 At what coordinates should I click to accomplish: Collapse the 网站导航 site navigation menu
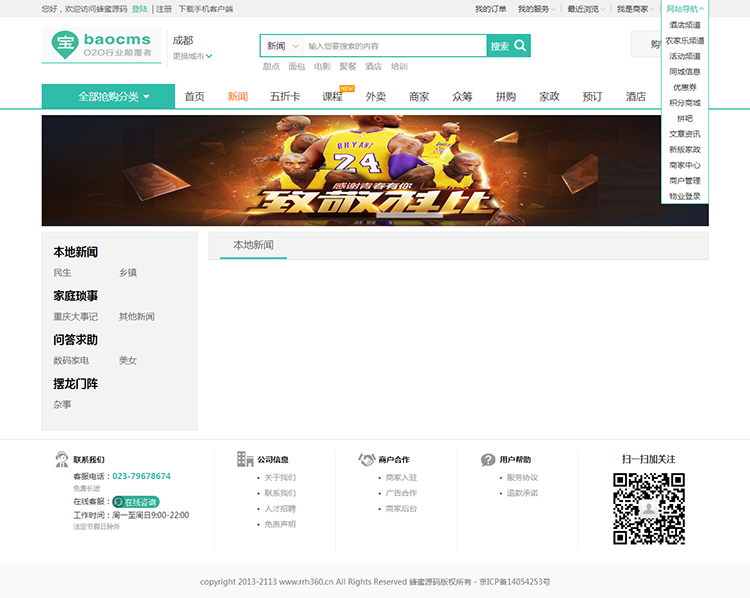685,9
